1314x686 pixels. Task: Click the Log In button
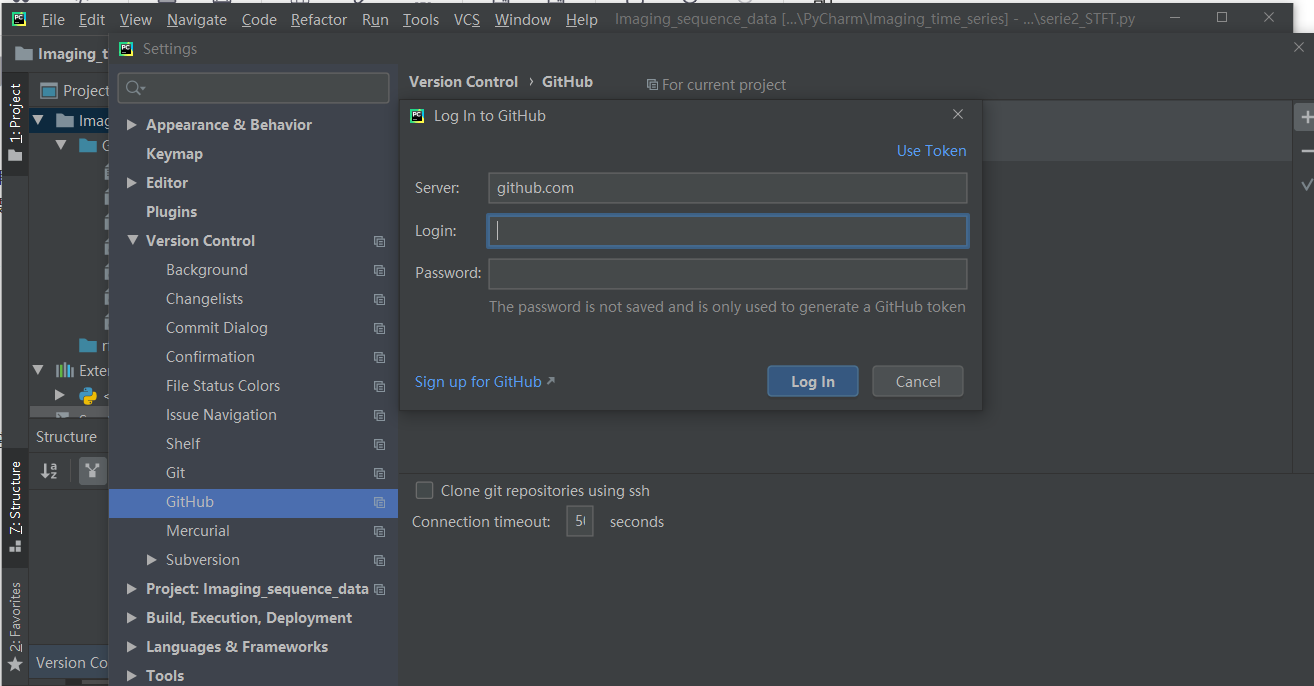pyautogui.click(x=813, y=381)
